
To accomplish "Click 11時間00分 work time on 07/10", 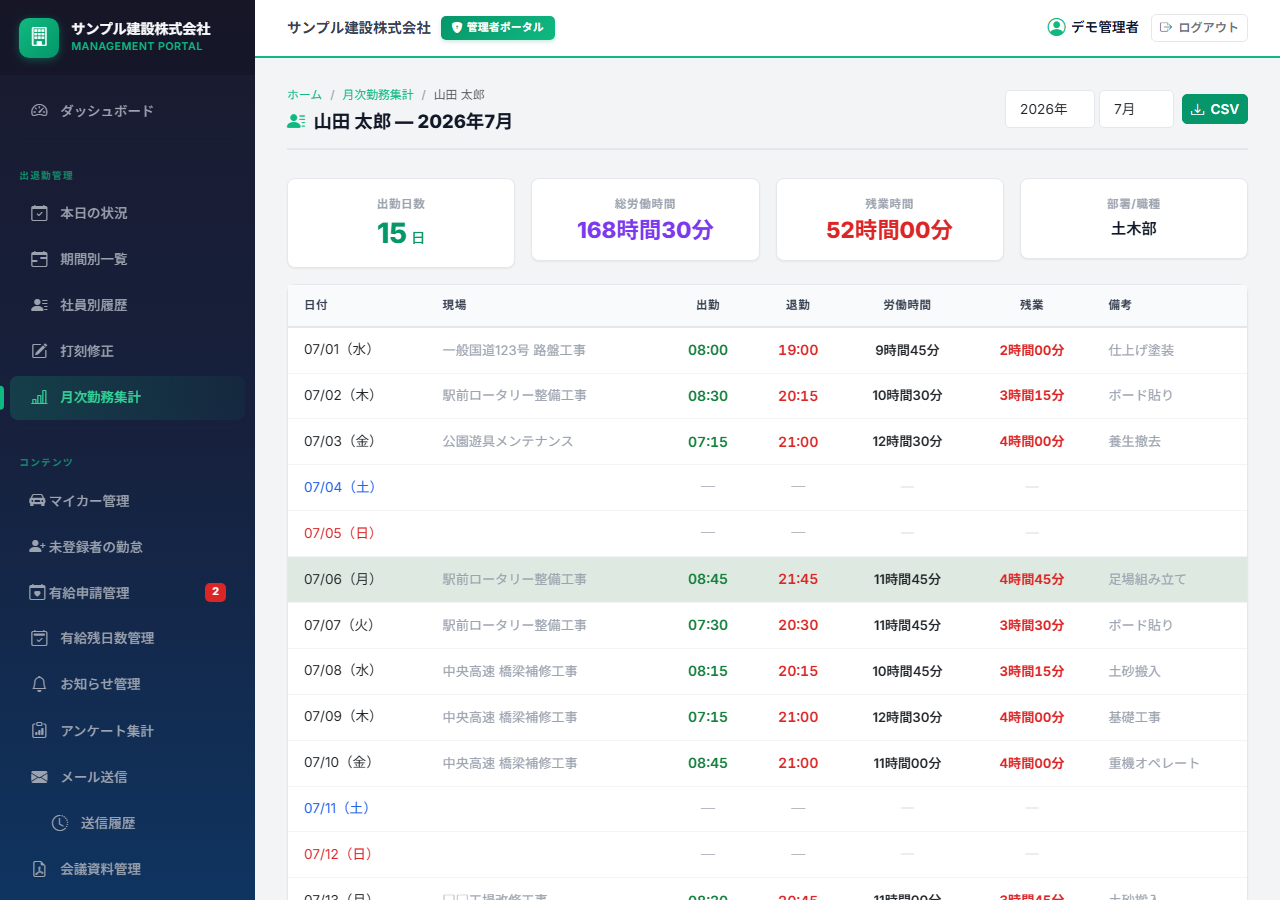I will coord(907,763).
